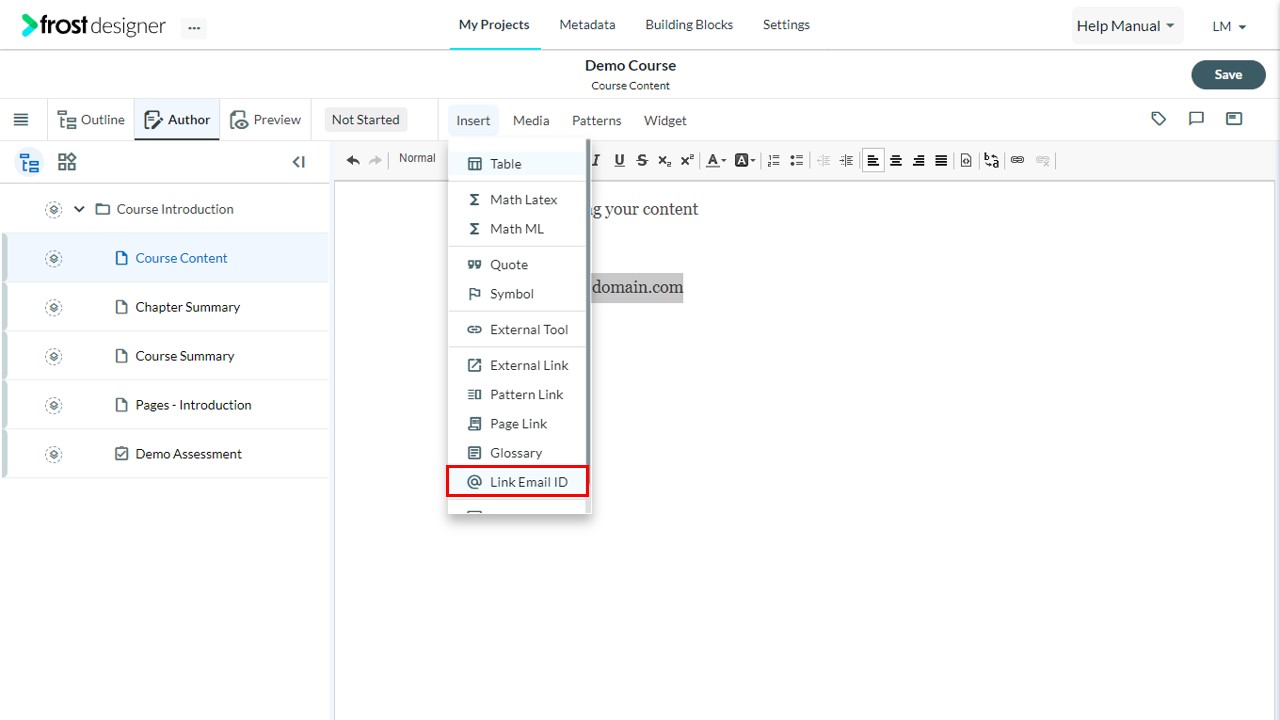The width and height of the screenshot is (1280, 720).
Task: Click the Frost Designer logo
Action: 93,26
